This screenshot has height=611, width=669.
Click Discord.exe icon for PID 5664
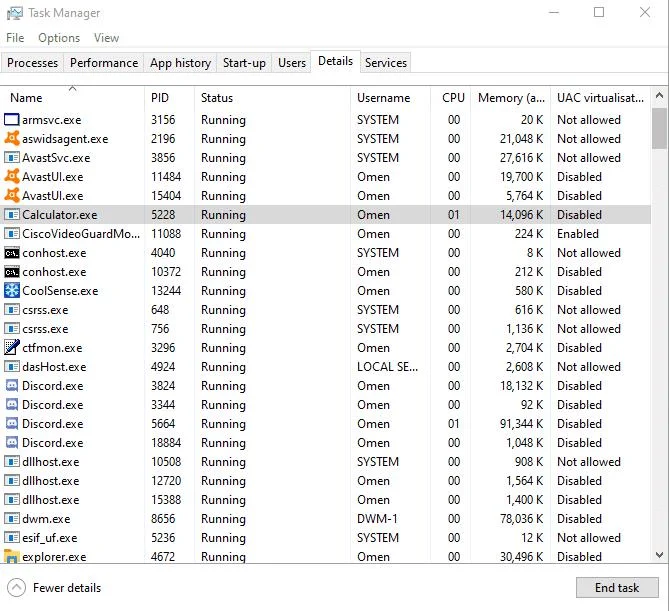pos(12,424)
